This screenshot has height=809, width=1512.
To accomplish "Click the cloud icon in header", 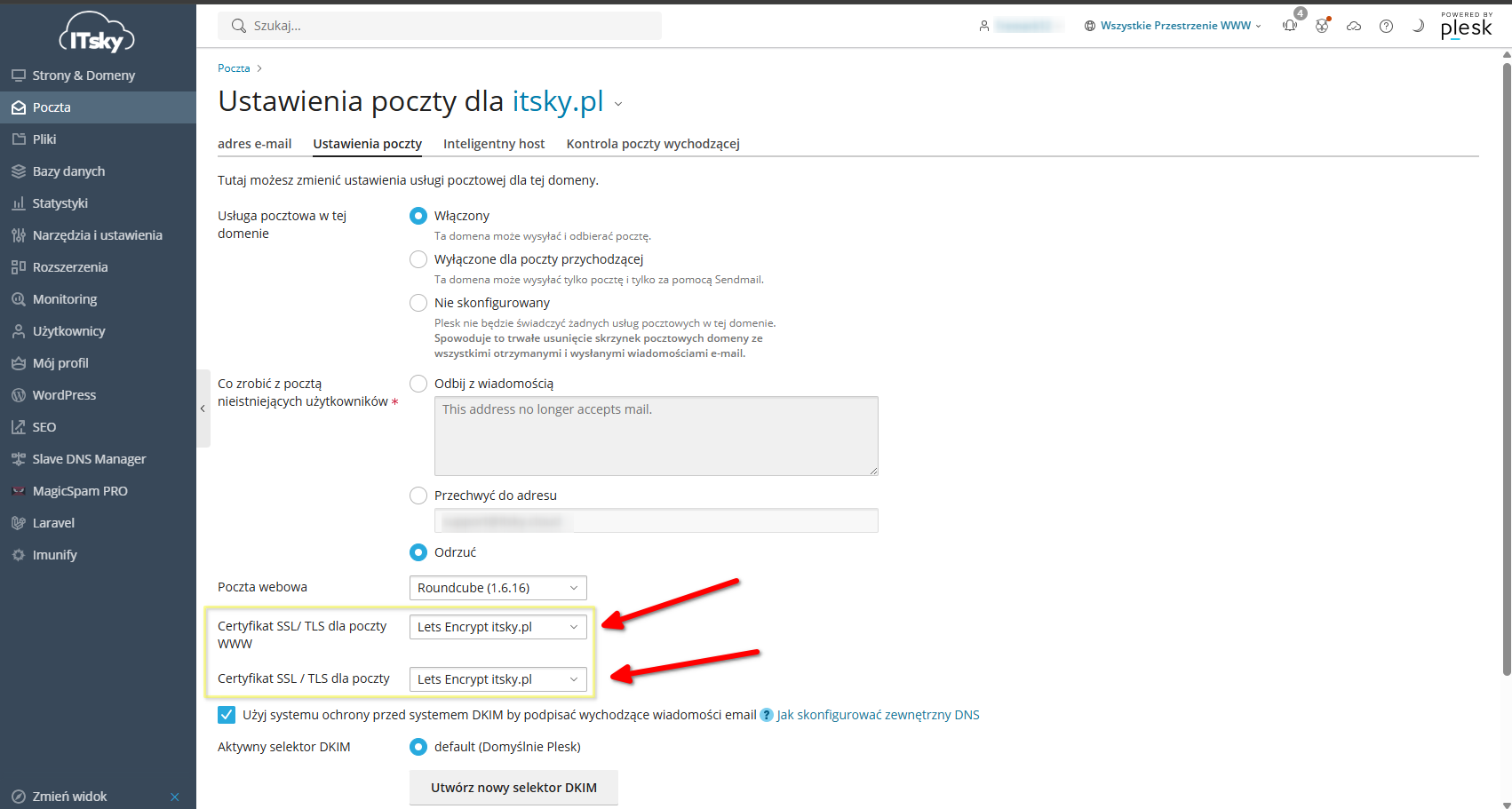I will click(x=1354, y=26).
